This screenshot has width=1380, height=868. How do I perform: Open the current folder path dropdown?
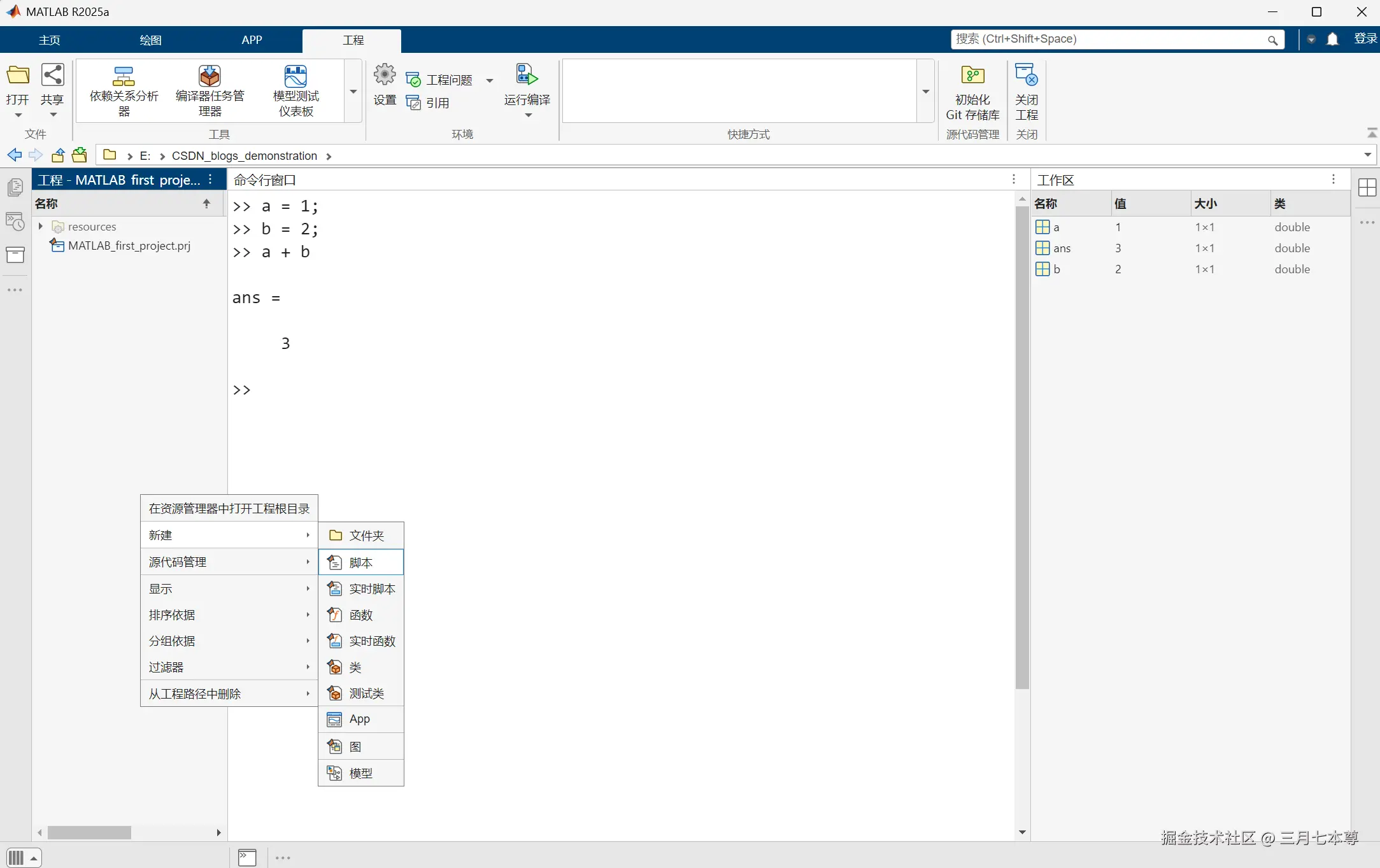click(x=1367, y=155)
